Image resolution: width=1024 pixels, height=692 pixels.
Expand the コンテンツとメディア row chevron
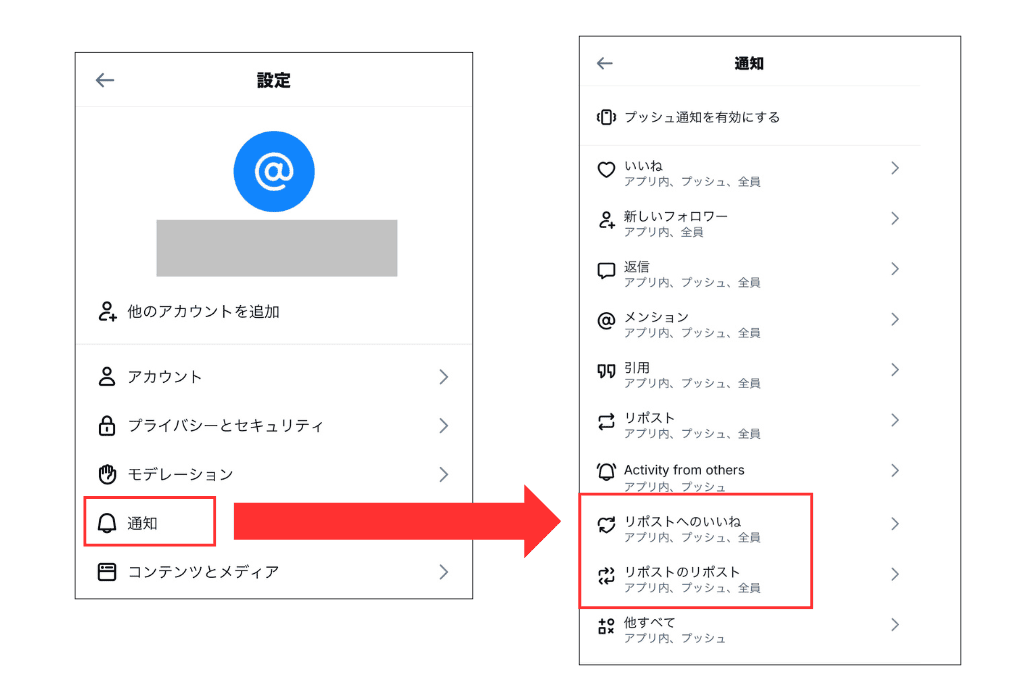tap(444, 572)
